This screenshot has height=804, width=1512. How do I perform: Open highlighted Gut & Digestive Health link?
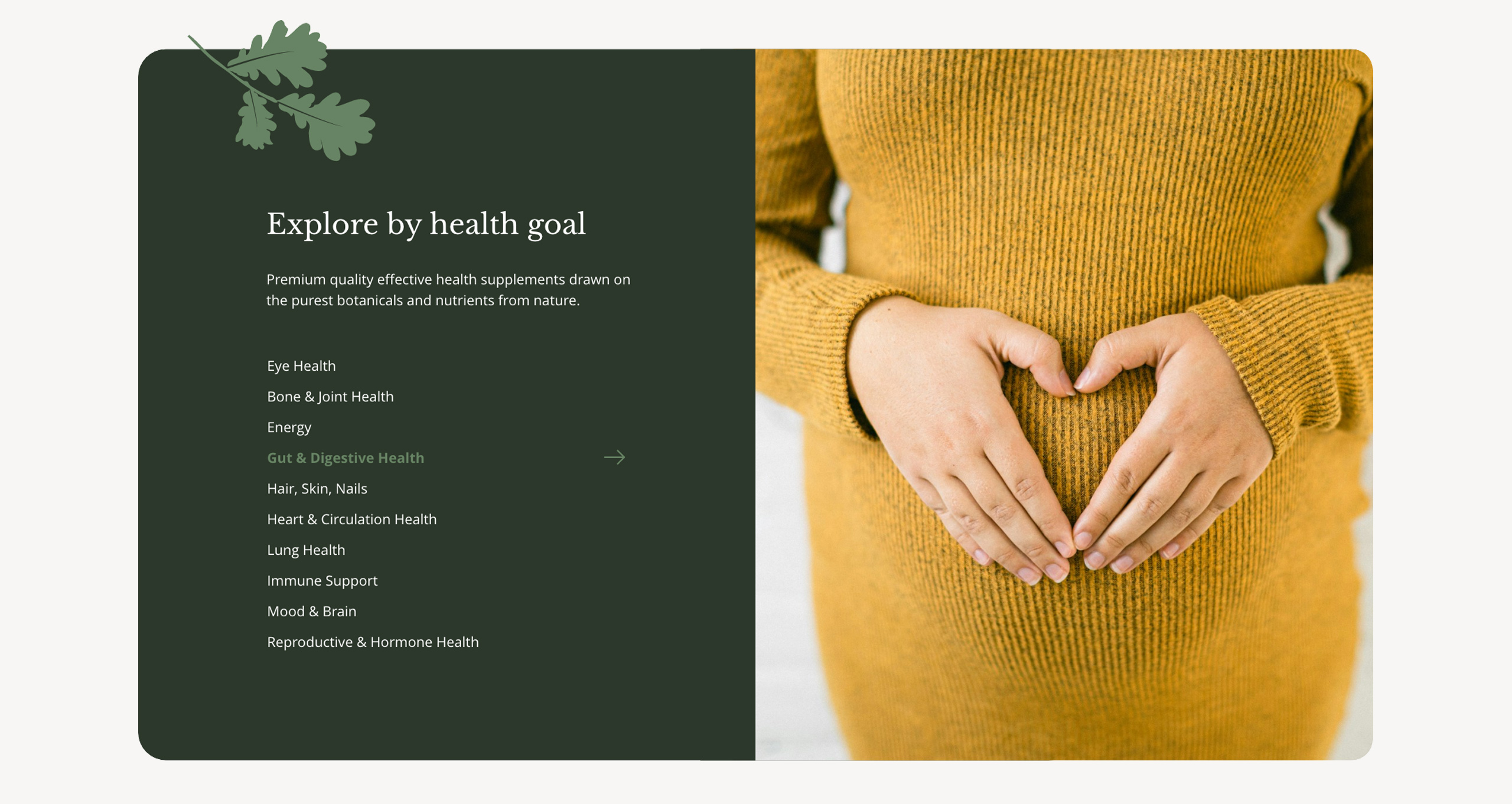346,458
